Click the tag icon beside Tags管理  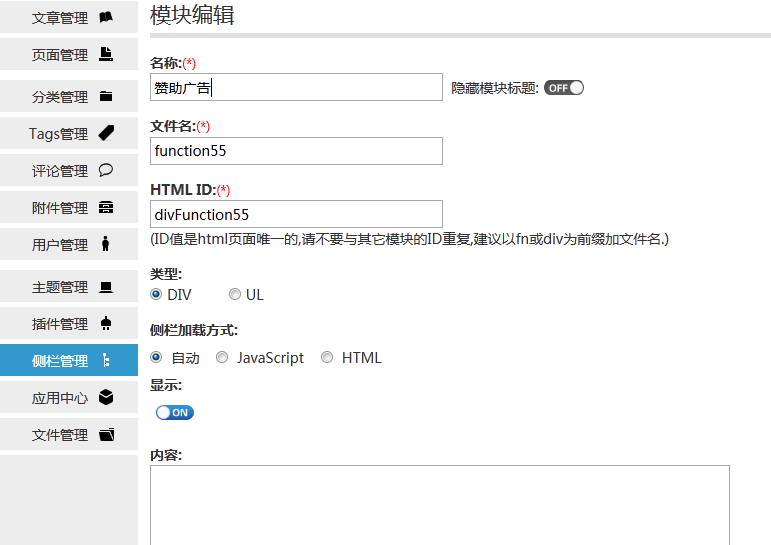coord(106,133)
